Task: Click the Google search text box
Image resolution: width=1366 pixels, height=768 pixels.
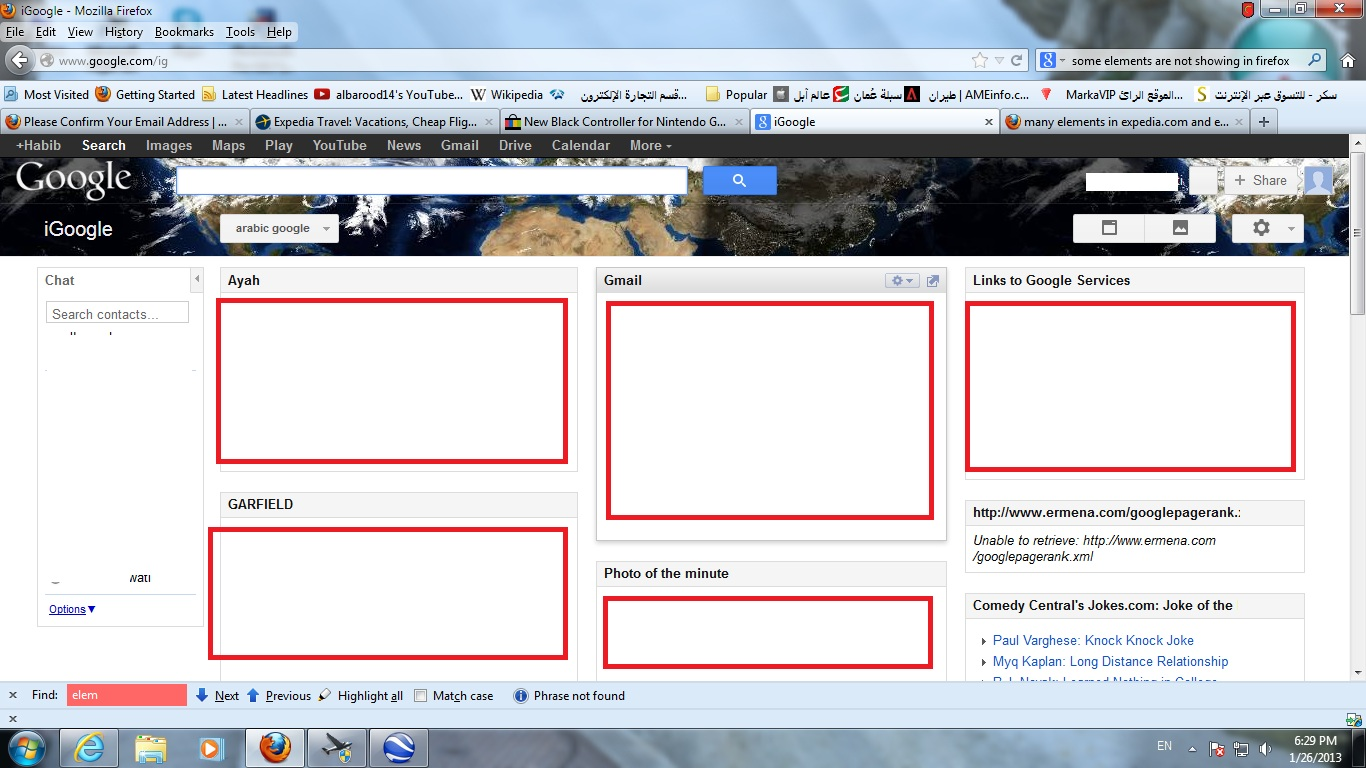Action: (432, 180)
